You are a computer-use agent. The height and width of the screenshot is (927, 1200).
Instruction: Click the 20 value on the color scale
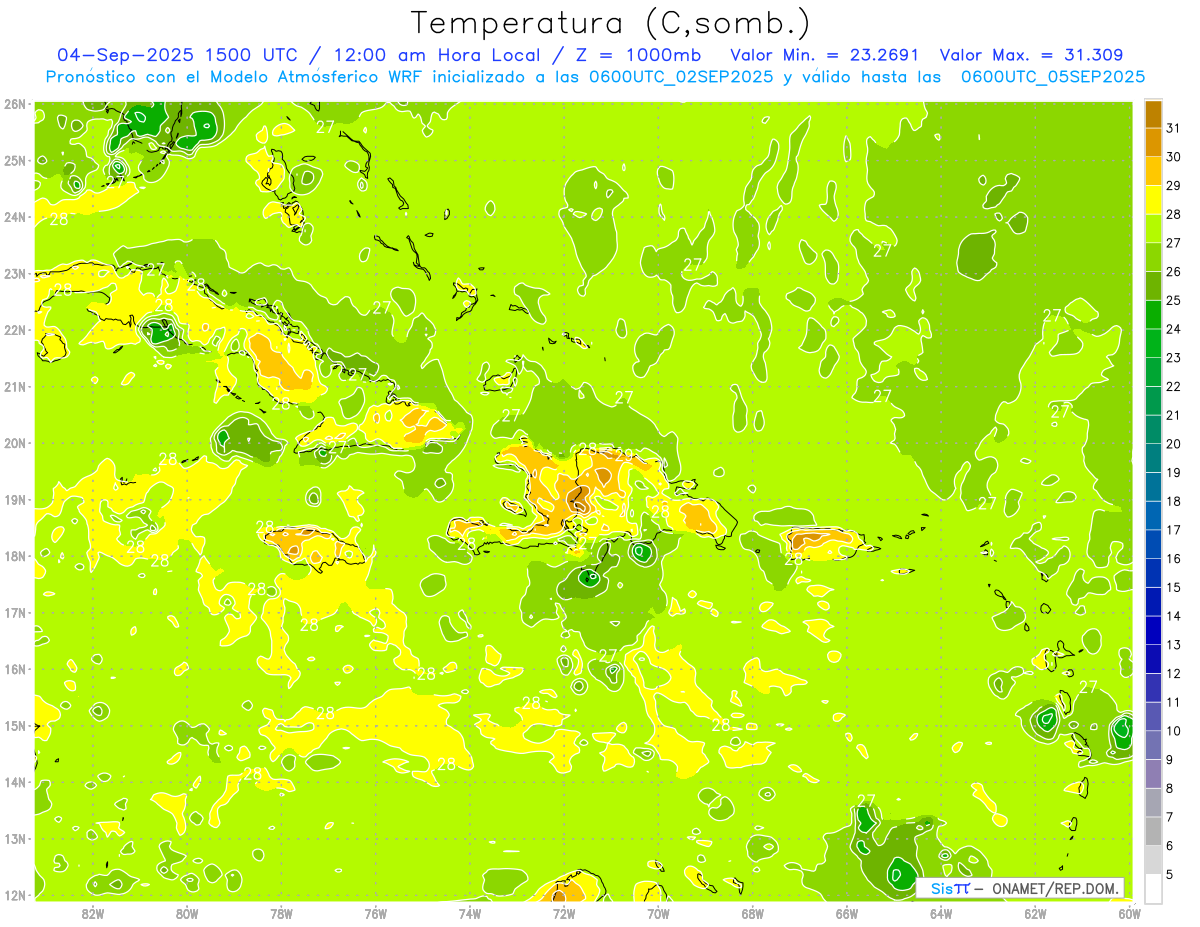point(1173,444)
